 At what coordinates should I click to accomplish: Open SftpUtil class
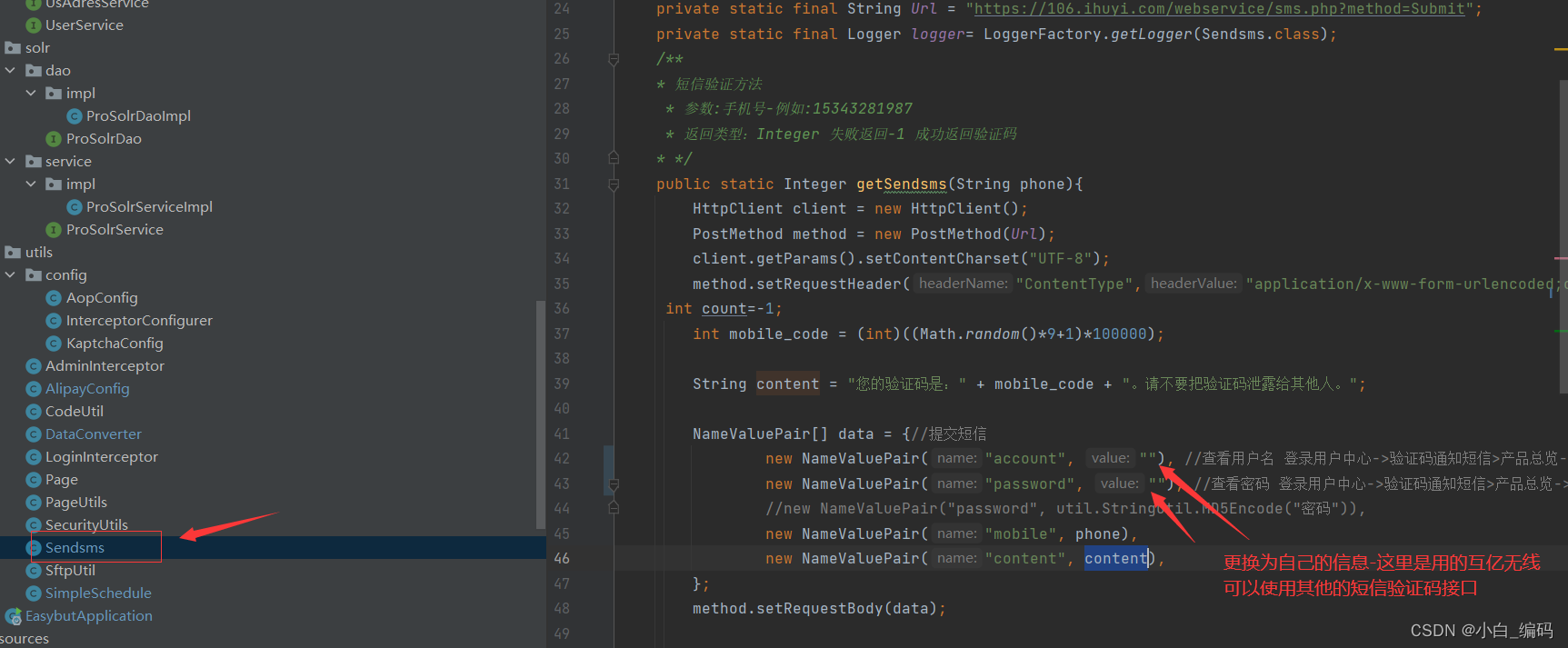tap(70, 570)
